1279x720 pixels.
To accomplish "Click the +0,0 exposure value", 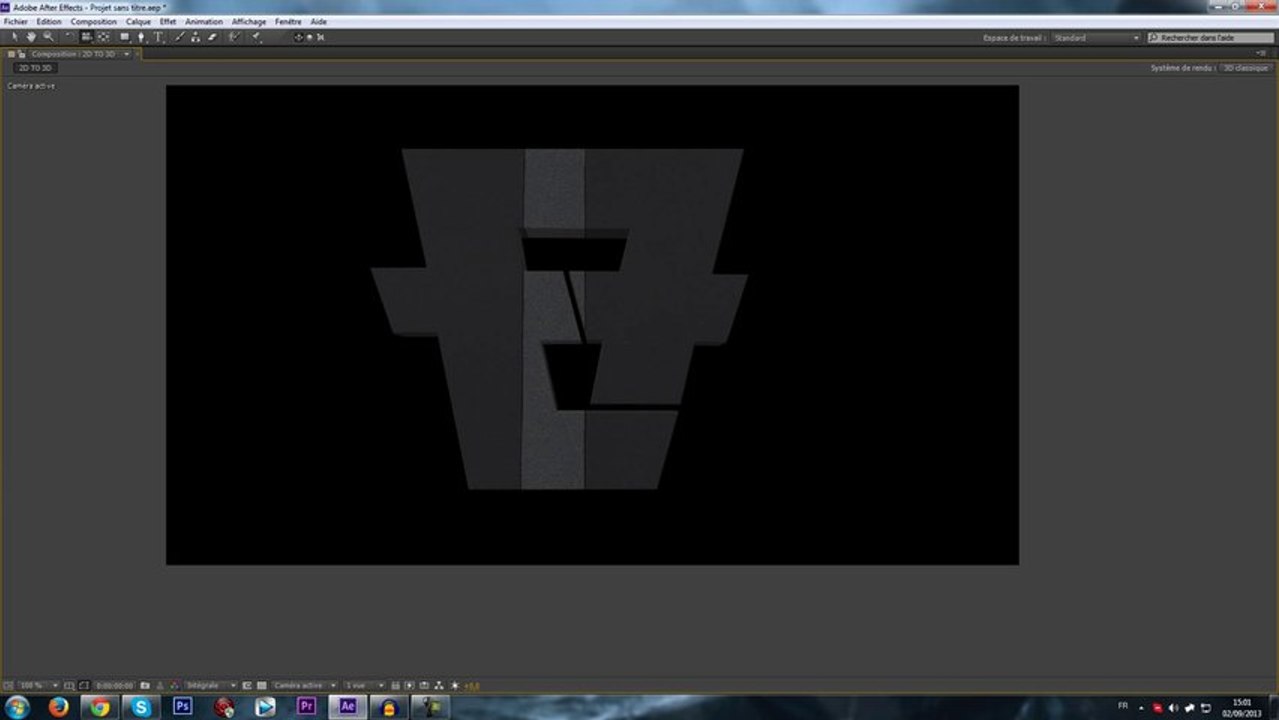I will (472, 685).
